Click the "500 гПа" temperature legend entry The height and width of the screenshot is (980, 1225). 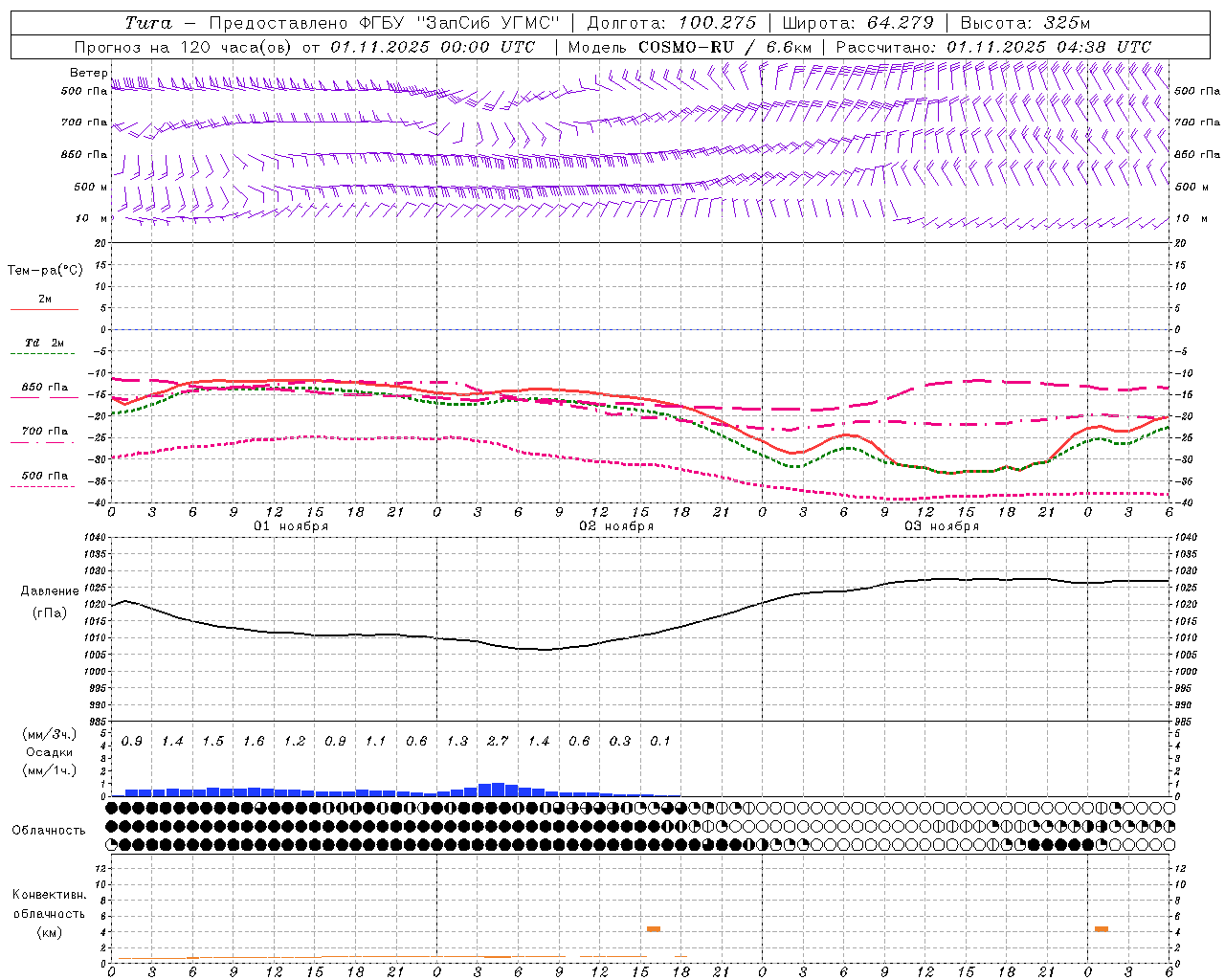point(45,476)
